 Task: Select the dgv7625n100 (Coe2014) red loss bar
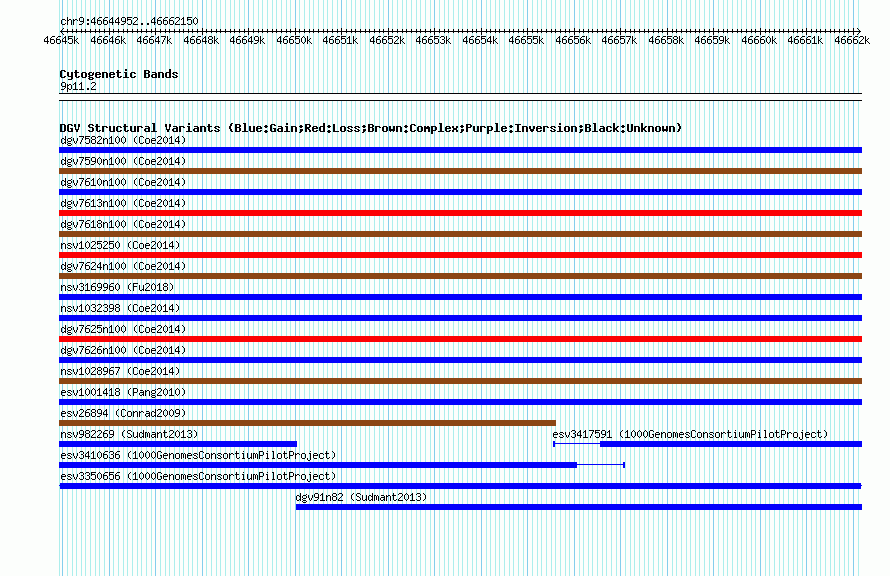[x=460, y=339]
